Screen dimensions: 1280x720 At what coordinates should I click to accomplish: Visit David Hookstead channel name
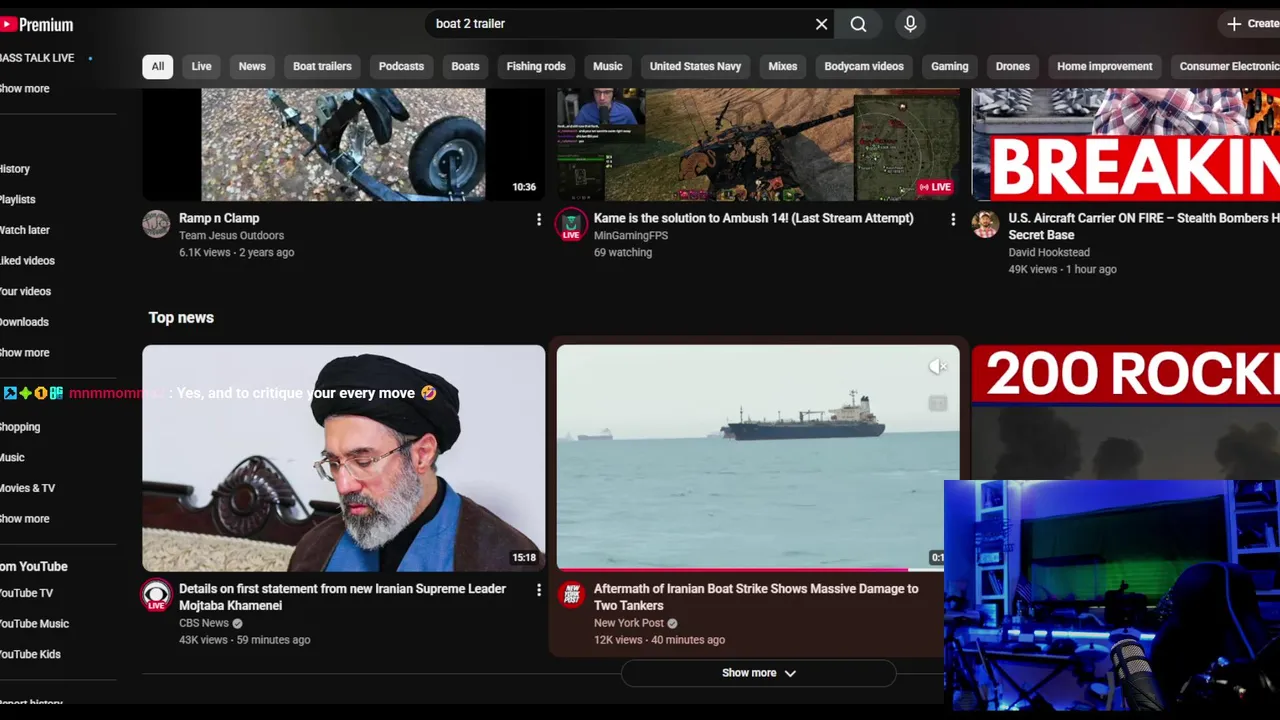[x=1049, y=253]
